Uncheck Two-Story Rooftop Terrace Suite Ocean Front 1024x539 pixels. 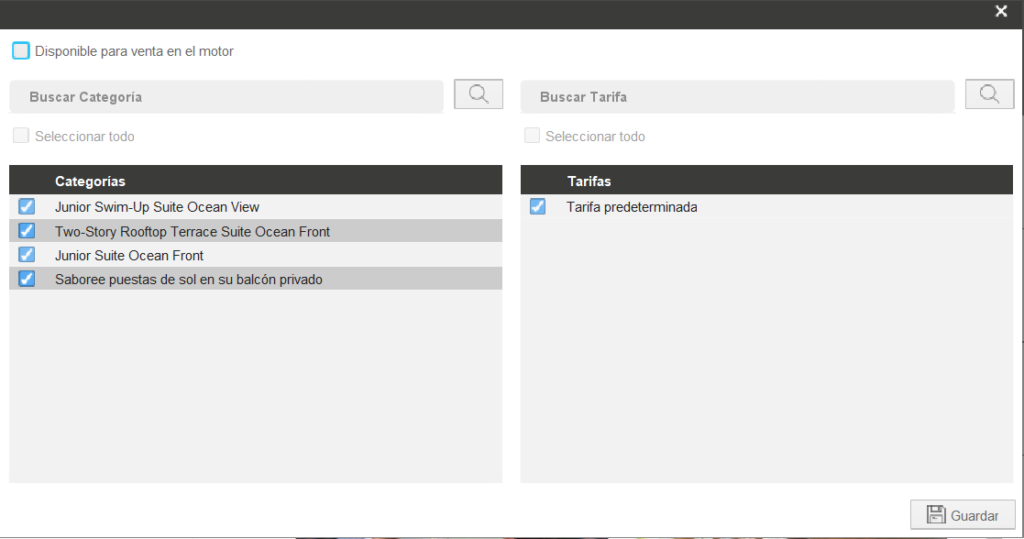[27, 231]
